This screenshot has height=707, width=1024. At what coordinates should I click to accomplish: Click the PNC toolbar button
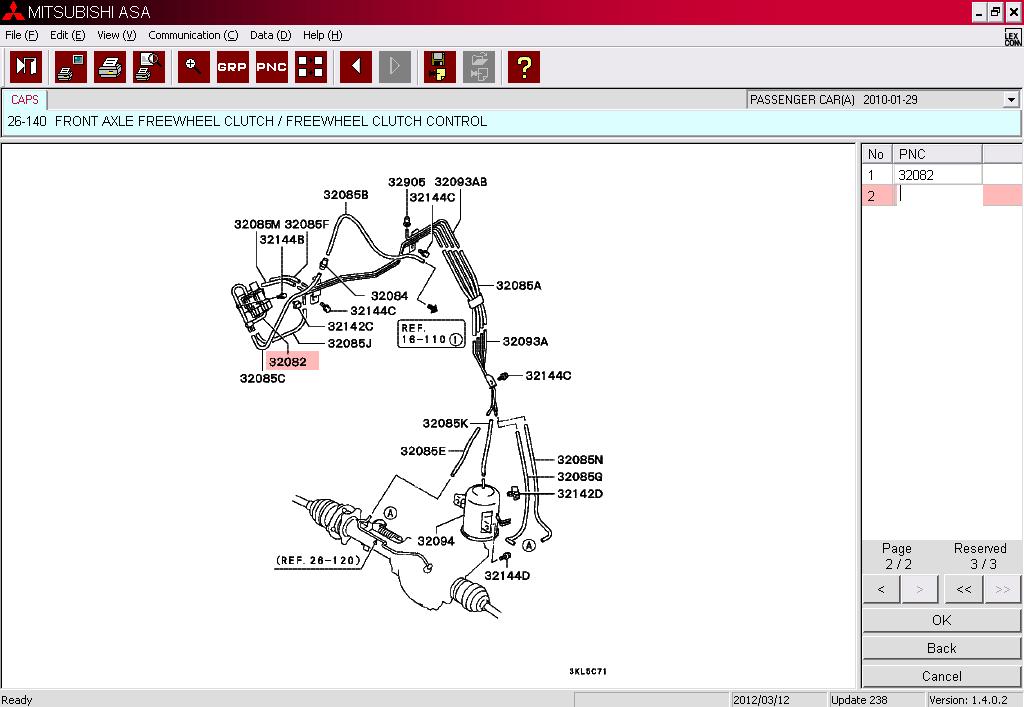coord(271,67)
